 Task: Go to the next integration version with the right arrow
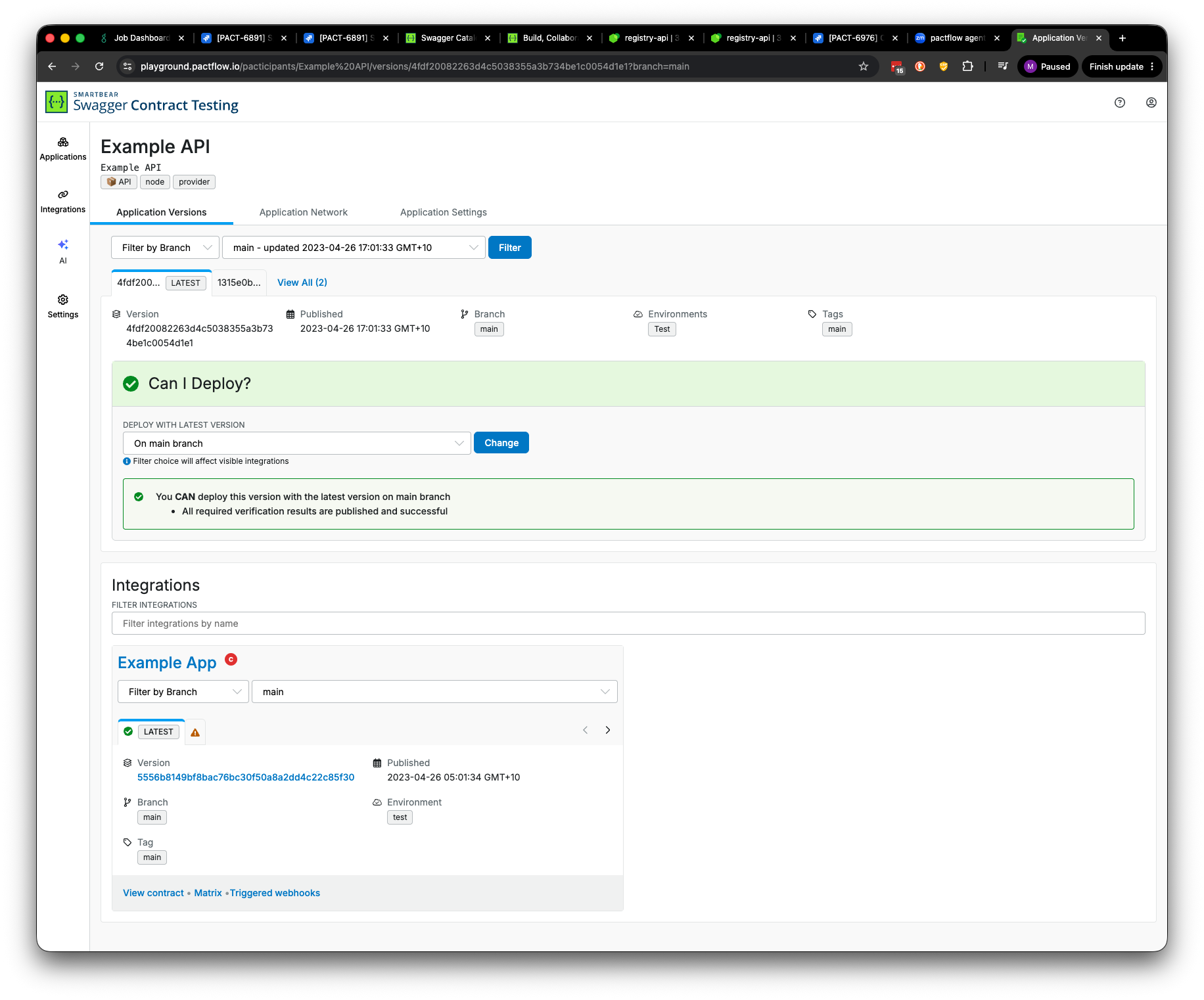point(608,730)
